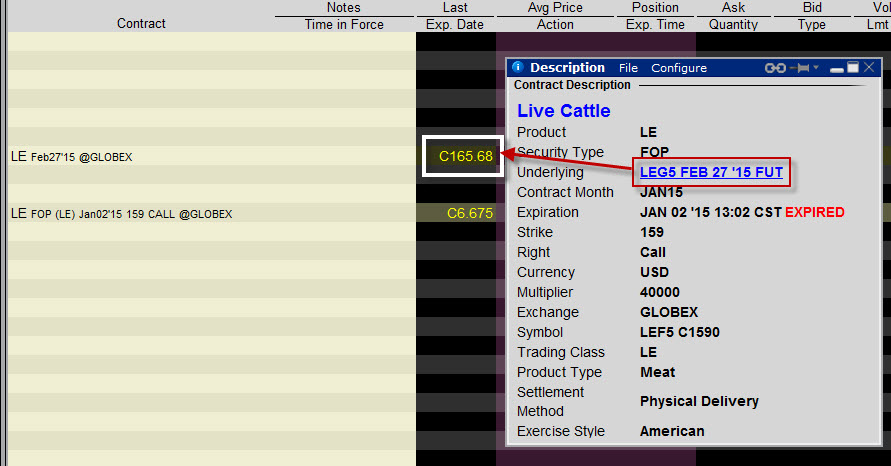The width and height of the screenshot is (891, 466).
Task: Click the Last column header
Action: 455,7
